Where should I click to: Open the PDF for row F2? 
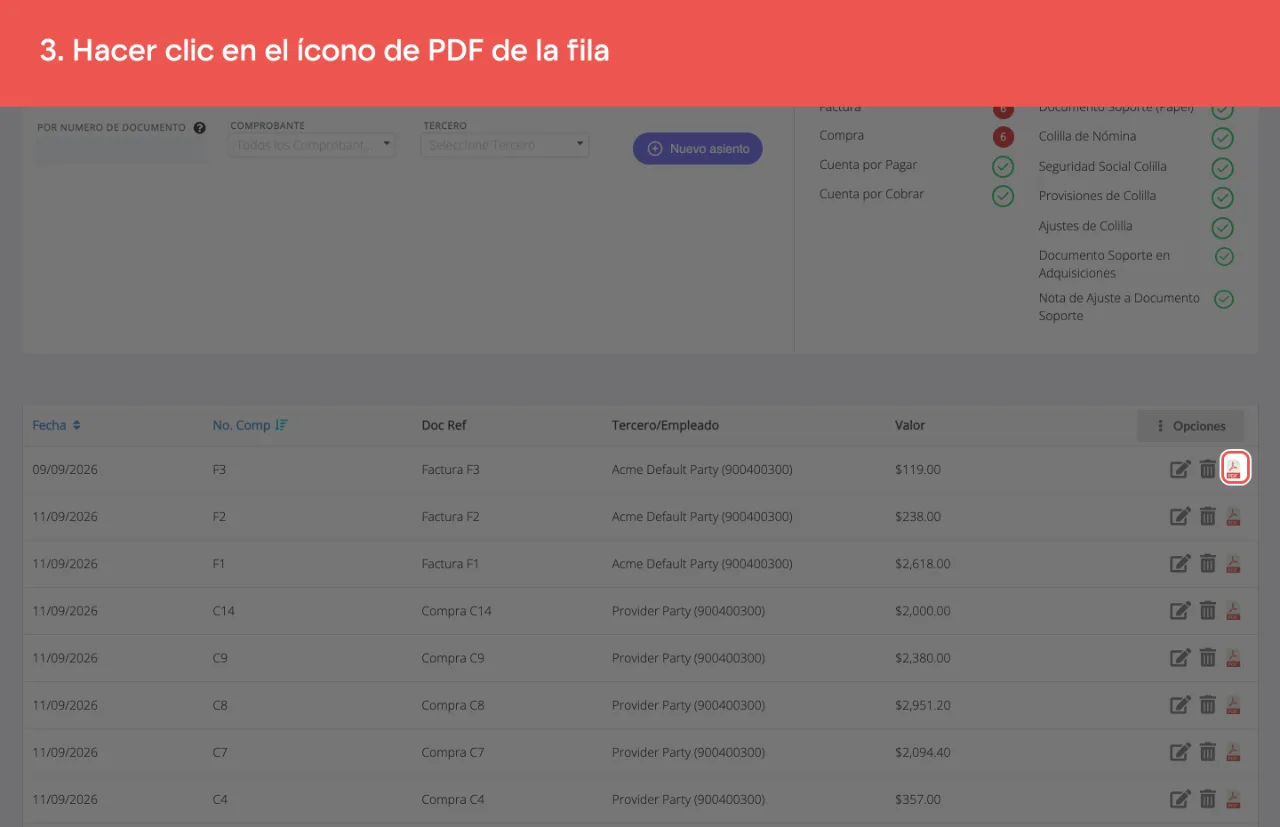tap(1234, 516)
